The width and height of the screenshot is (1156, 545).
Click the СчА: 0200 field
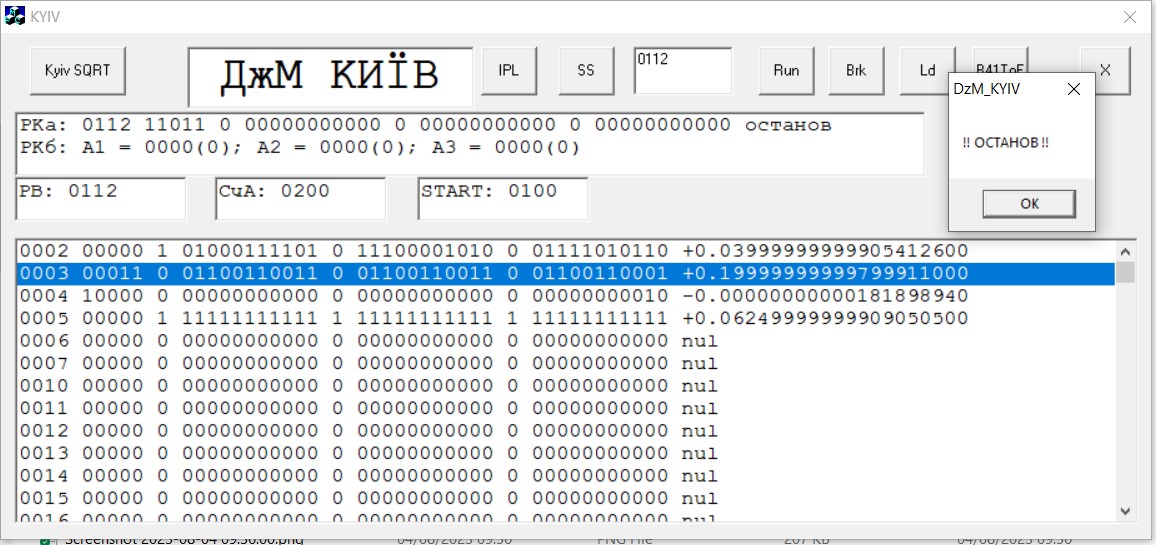(300, 198)
